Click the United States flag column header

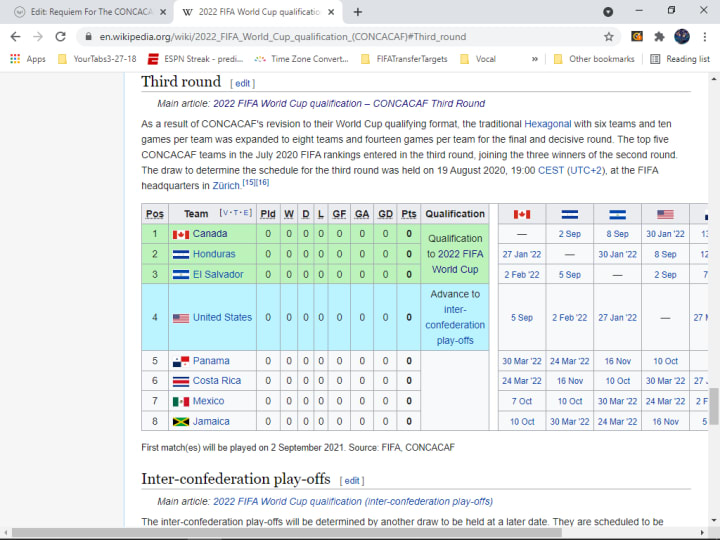(x=665, y=214)
